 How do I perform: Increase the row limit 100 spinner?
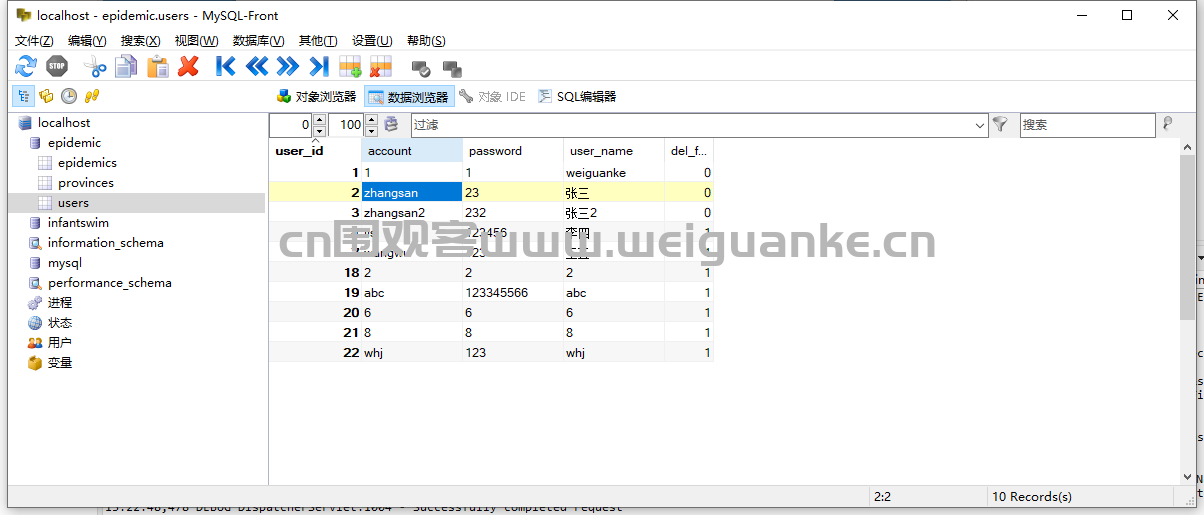tap(371, 120)
